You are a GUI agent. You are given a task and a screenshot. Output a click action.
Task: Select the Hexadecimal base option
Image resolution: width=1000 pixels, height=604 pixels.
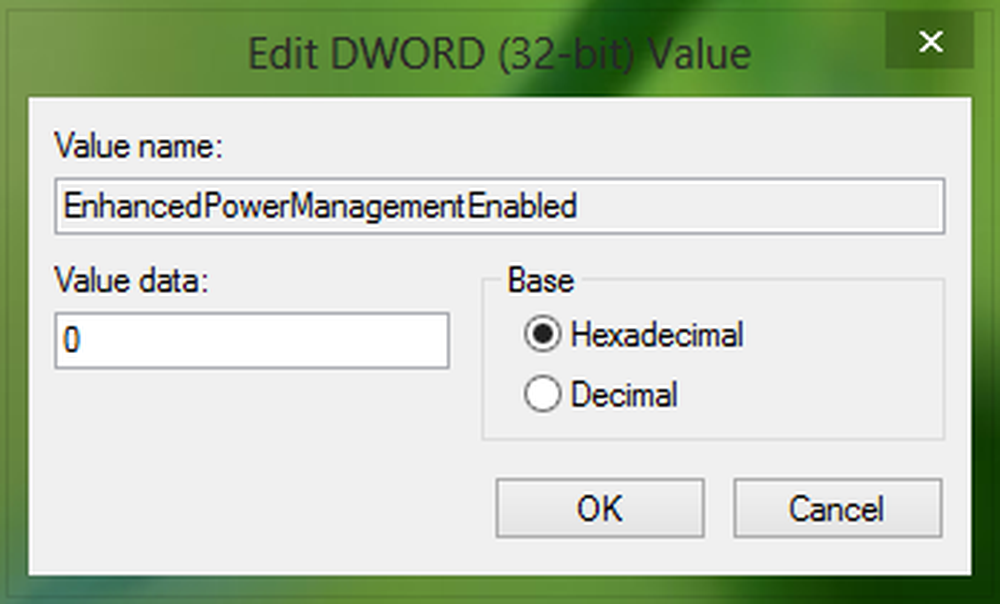point(633,334)
